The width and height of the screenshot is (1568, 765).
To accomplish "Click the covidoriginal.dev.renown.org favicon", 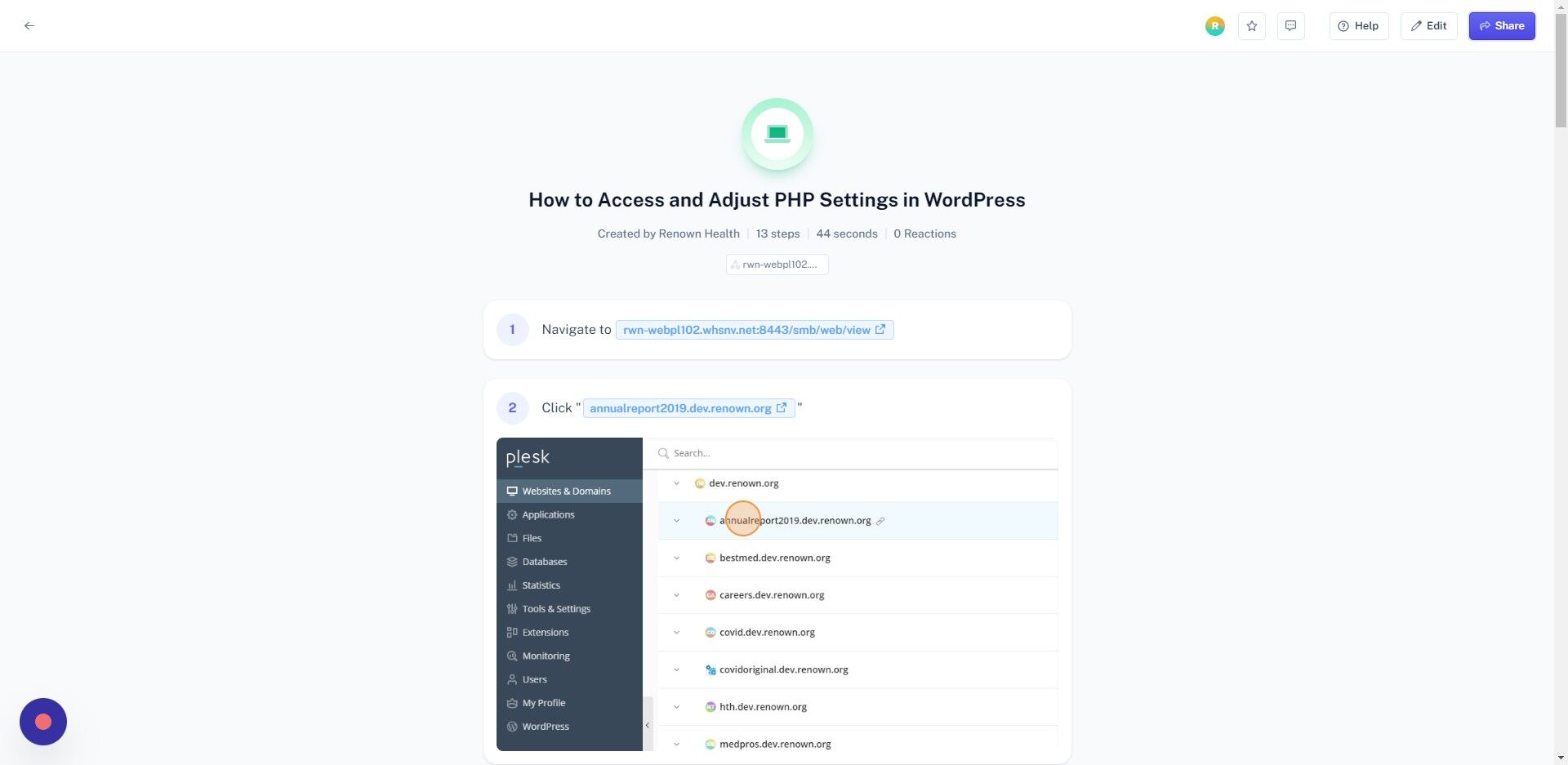I will pos(710,670).
